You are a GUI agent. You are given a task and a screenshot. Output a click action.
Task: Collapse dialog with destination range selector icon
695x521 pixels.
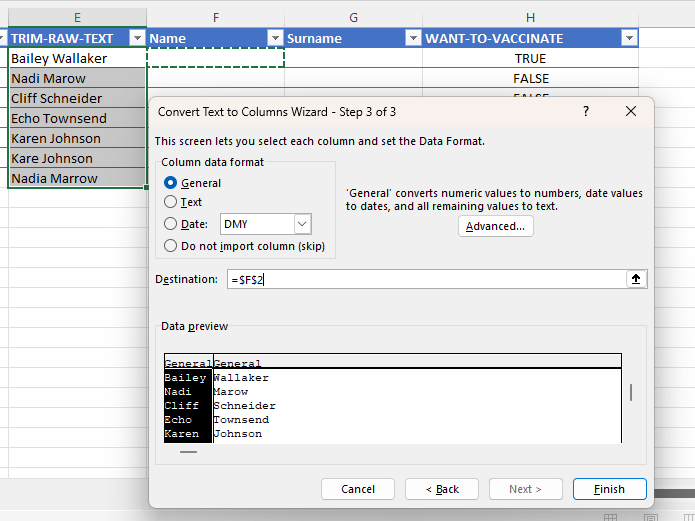pos(636,279)
